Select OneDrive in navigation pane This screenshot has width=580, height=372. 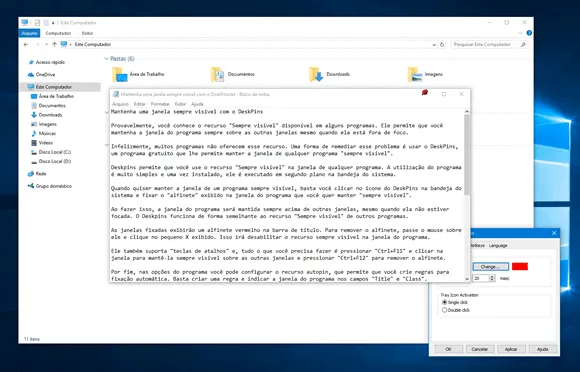coord(45,75)
